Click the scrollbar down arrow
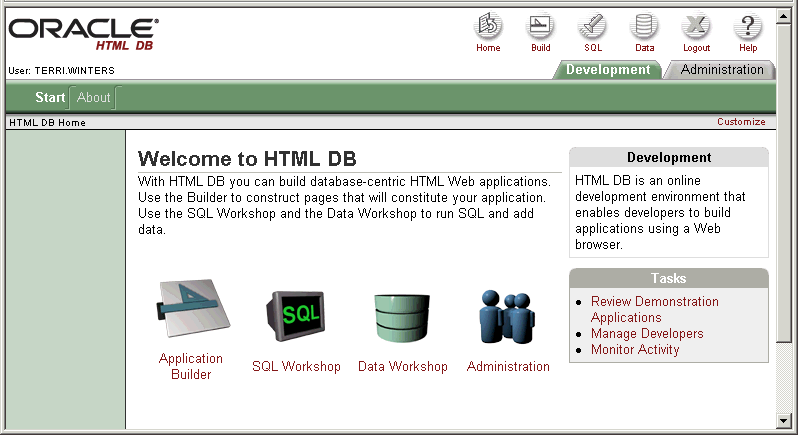798x435 pixels. pyautogui.click(x=784, y=420)
